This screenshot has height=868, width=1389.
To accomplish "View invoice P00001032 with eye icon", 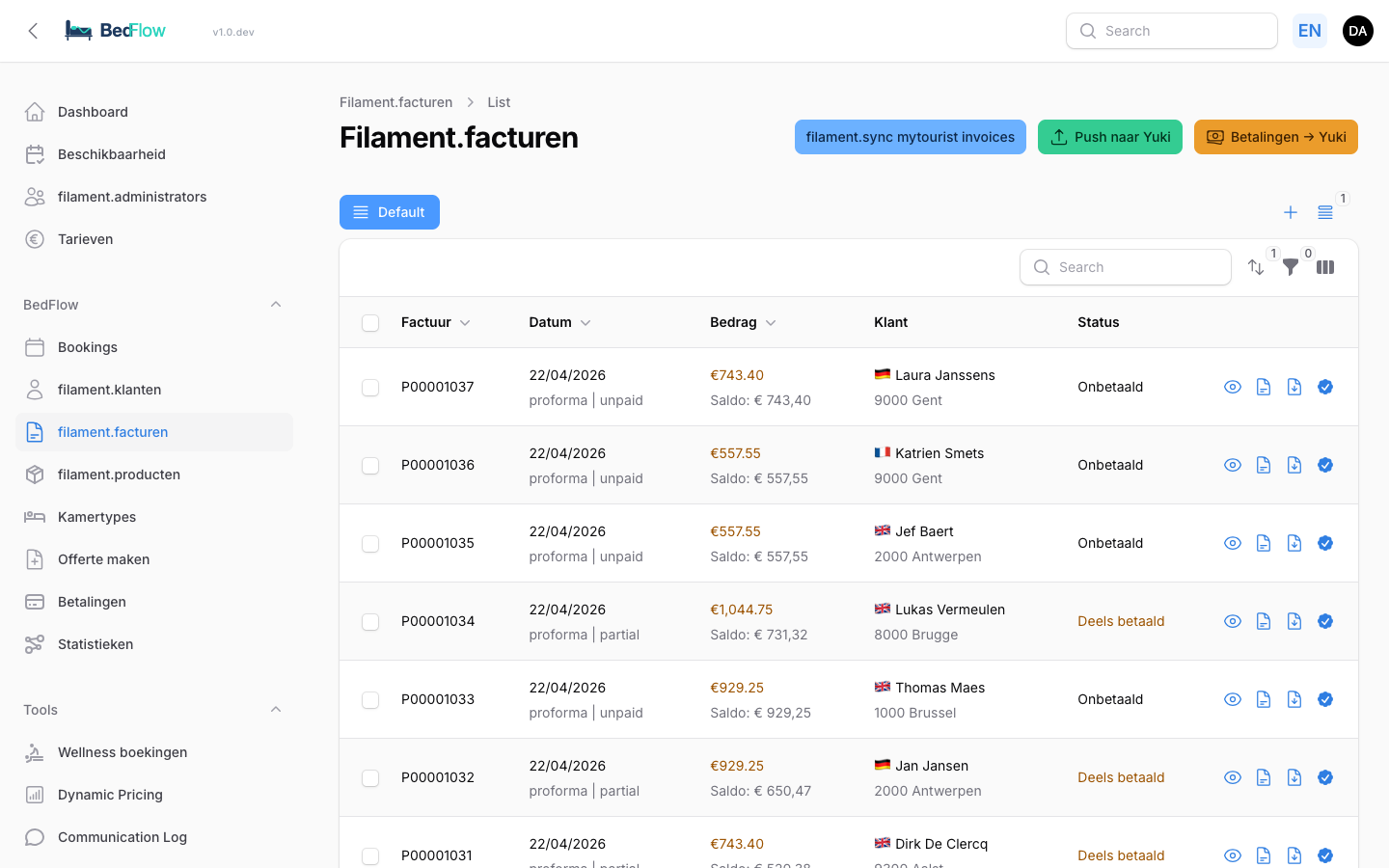I will click(1233, 777).
